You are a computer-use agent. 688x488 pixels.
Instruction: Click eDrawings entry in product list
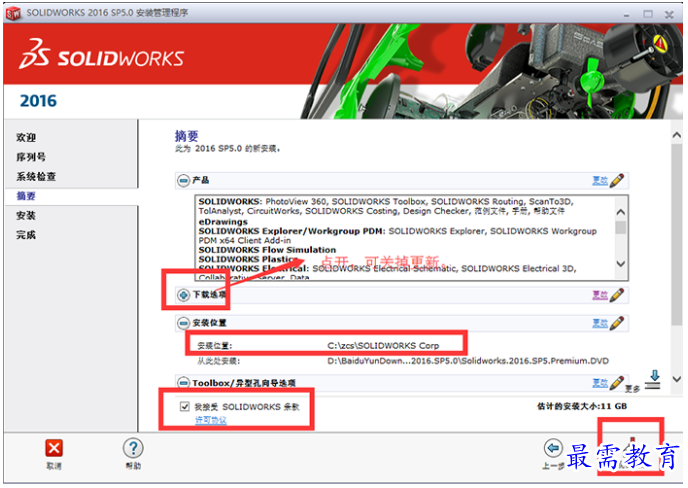click(x=223, y=222)
